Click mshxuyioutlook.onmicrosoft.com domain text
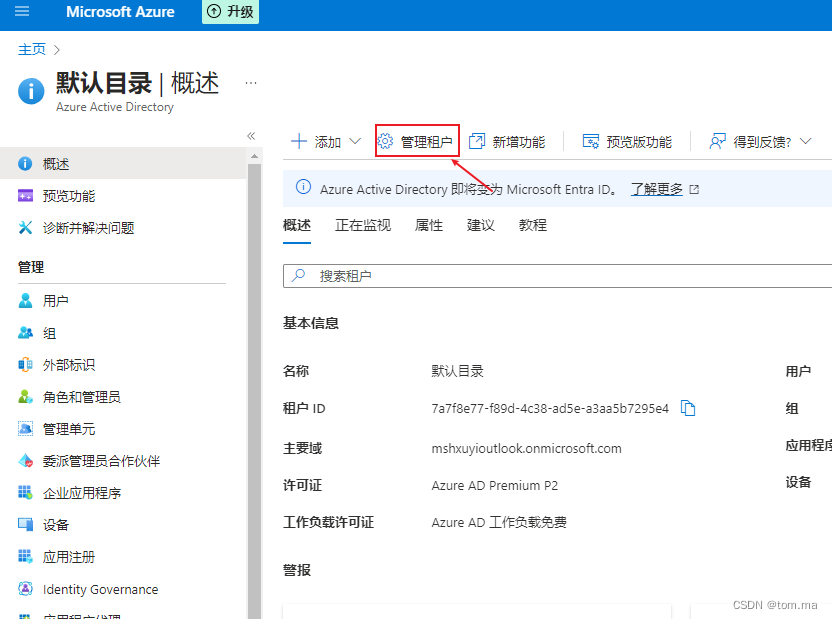832x619 pixels. pyautogui.click(x=526, y=448)
